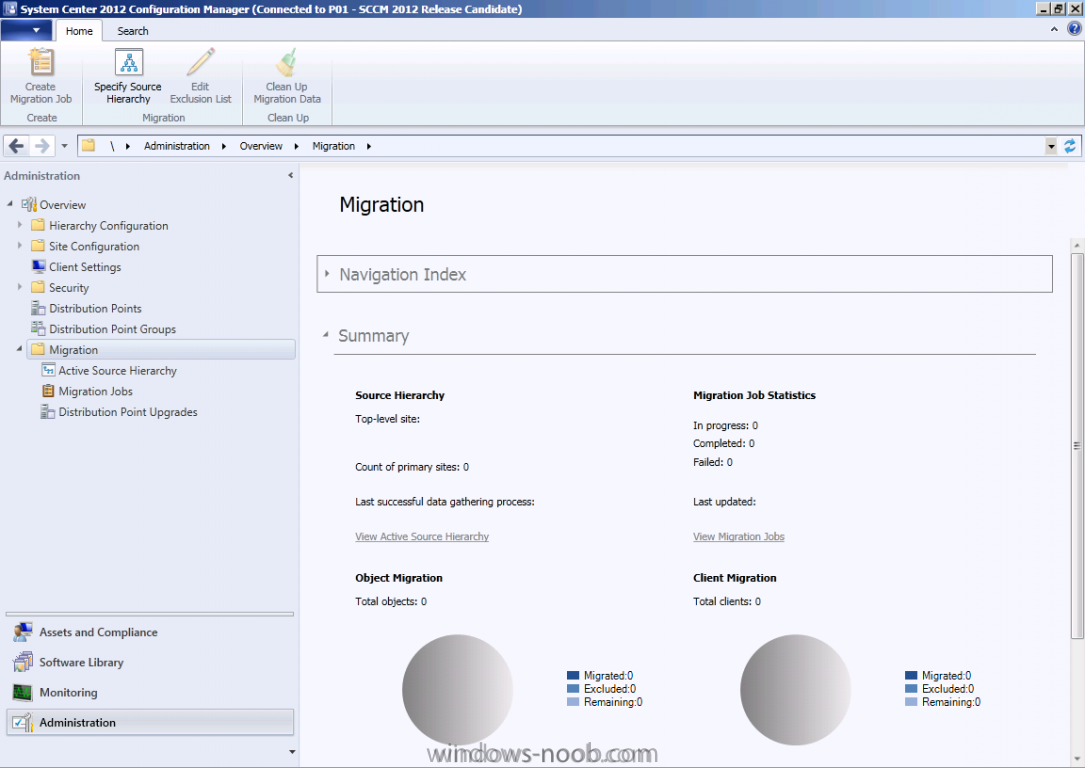Collapse the Administration navigation pane
This screenshot has height=768, width=1085.
pos(291,176)
